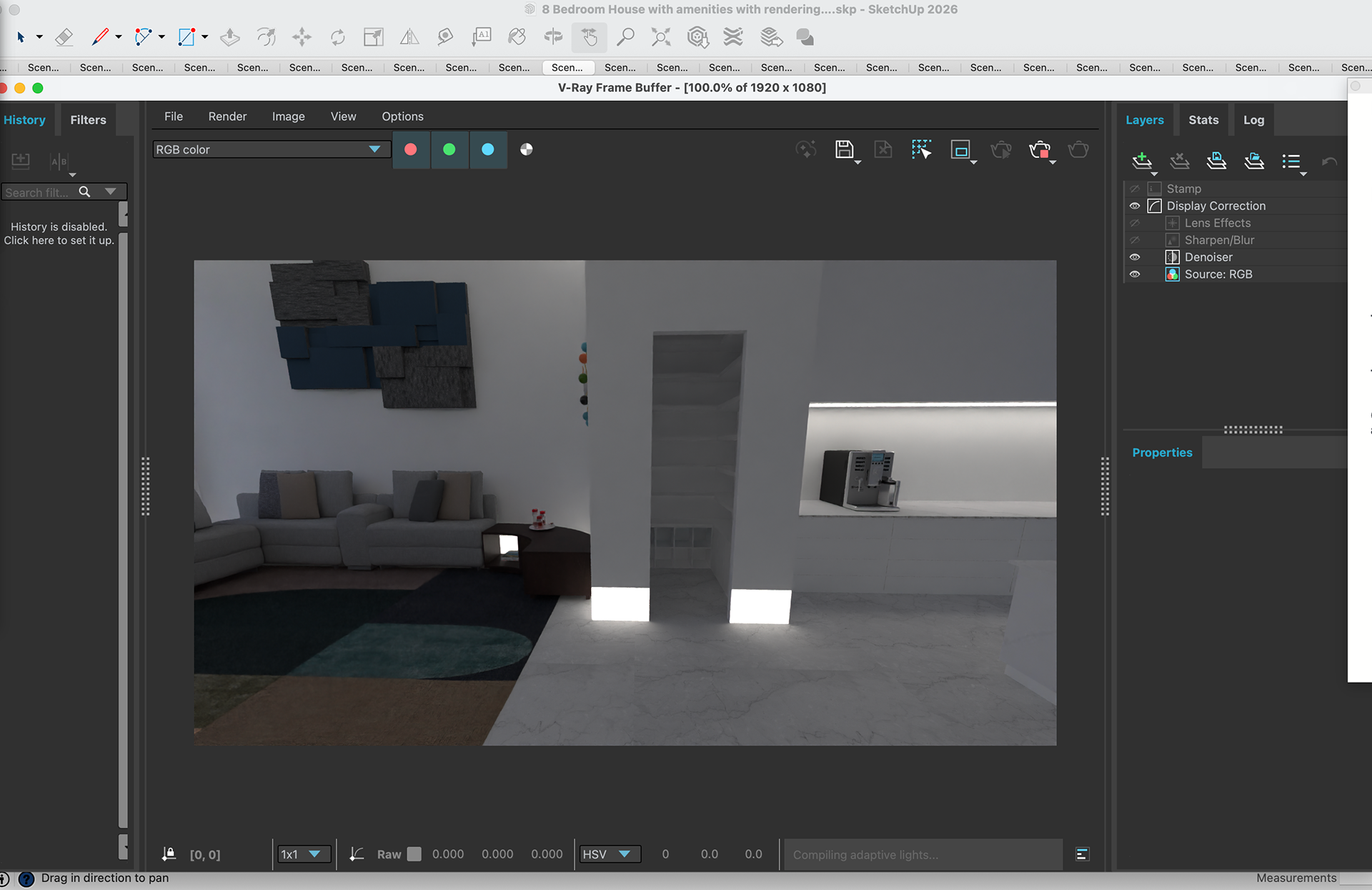The image size is (1372, 890).
Task: Toggle the red channel button
Action: pos(411,149)
